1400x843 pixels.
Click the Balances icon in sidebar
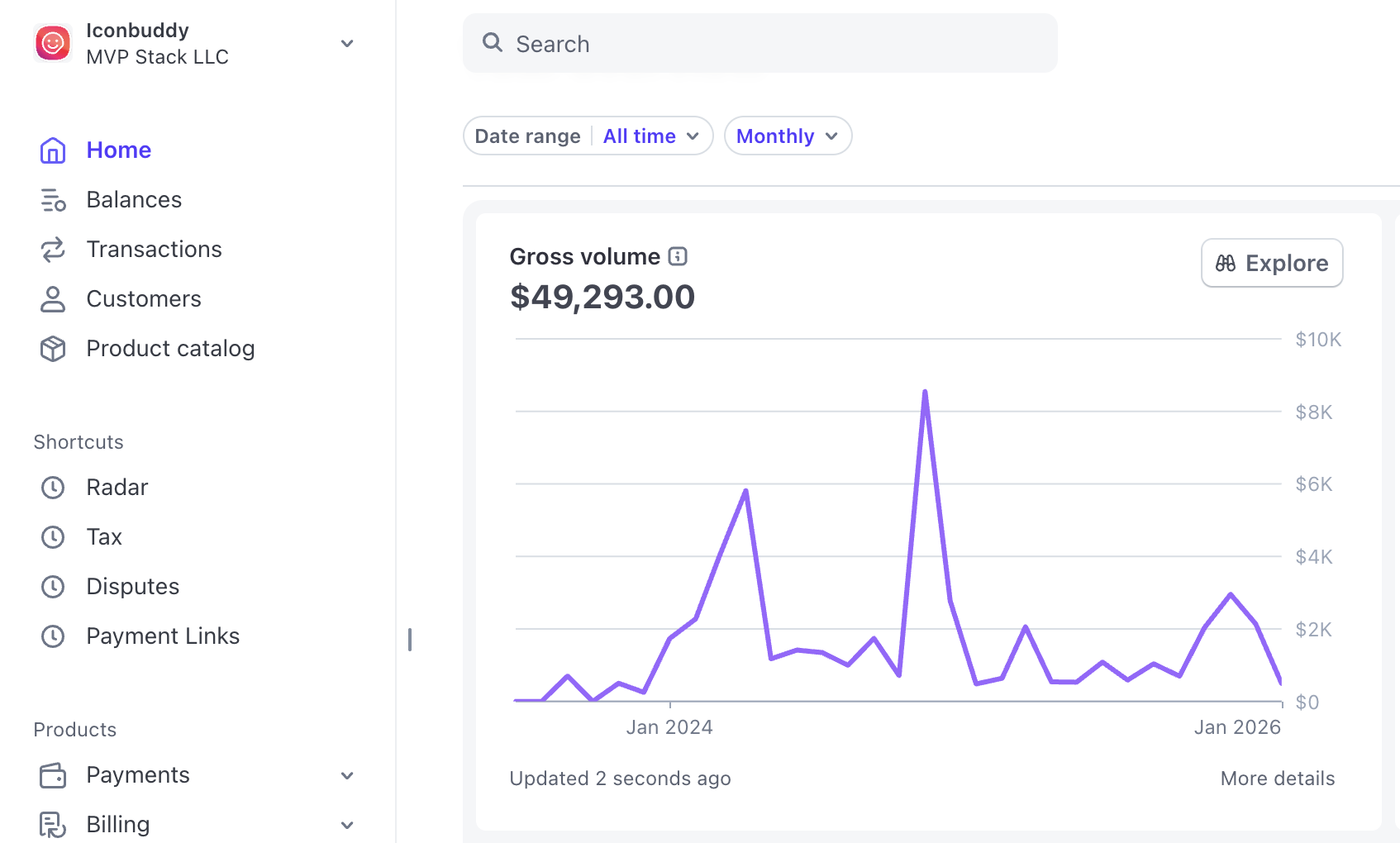click(x=53, y=200)
